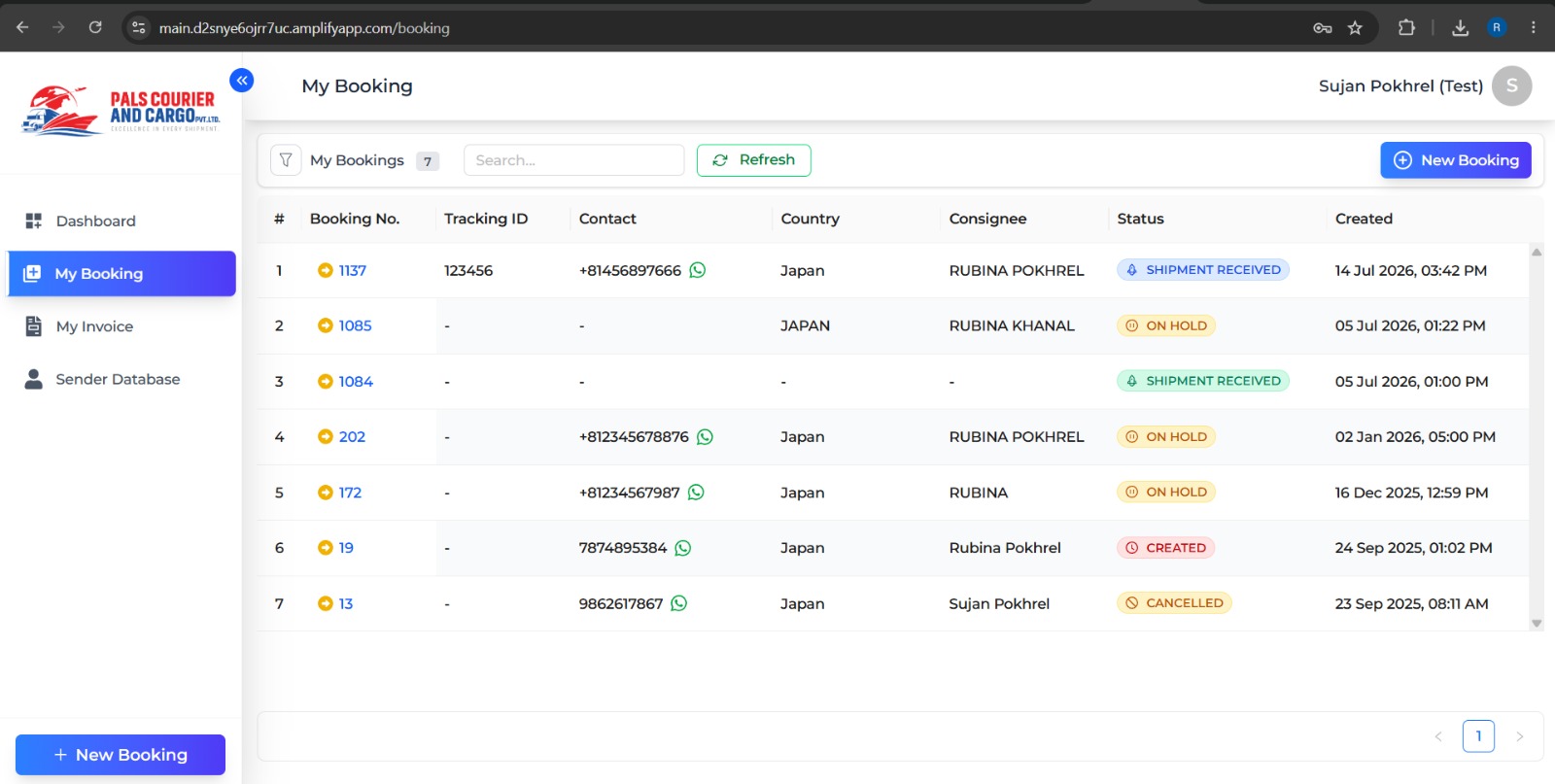The image size is (1555, 784).
Task: Click the Pals Courier and Cargo logo
Action: (121, 111)
